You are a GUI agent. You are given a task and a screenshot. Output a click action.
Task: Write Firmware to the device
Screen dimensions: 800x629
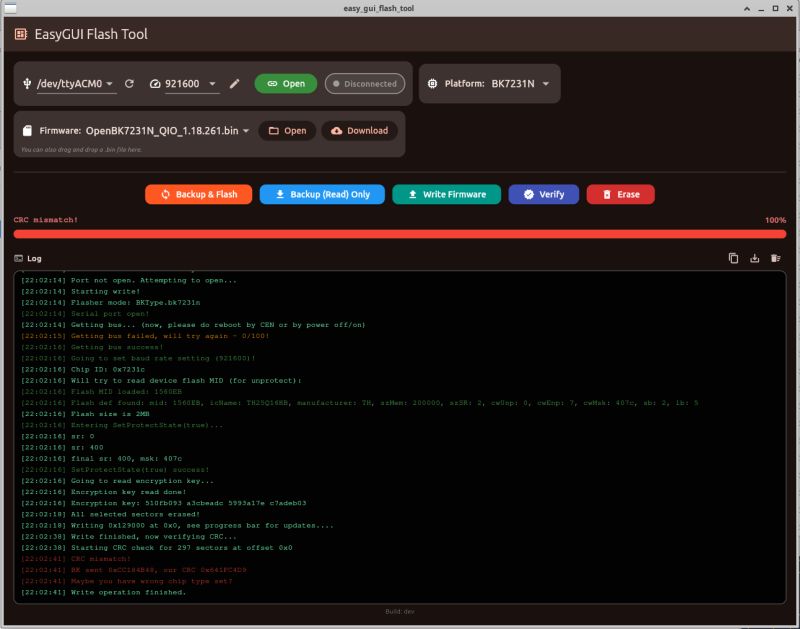(447, 195)
